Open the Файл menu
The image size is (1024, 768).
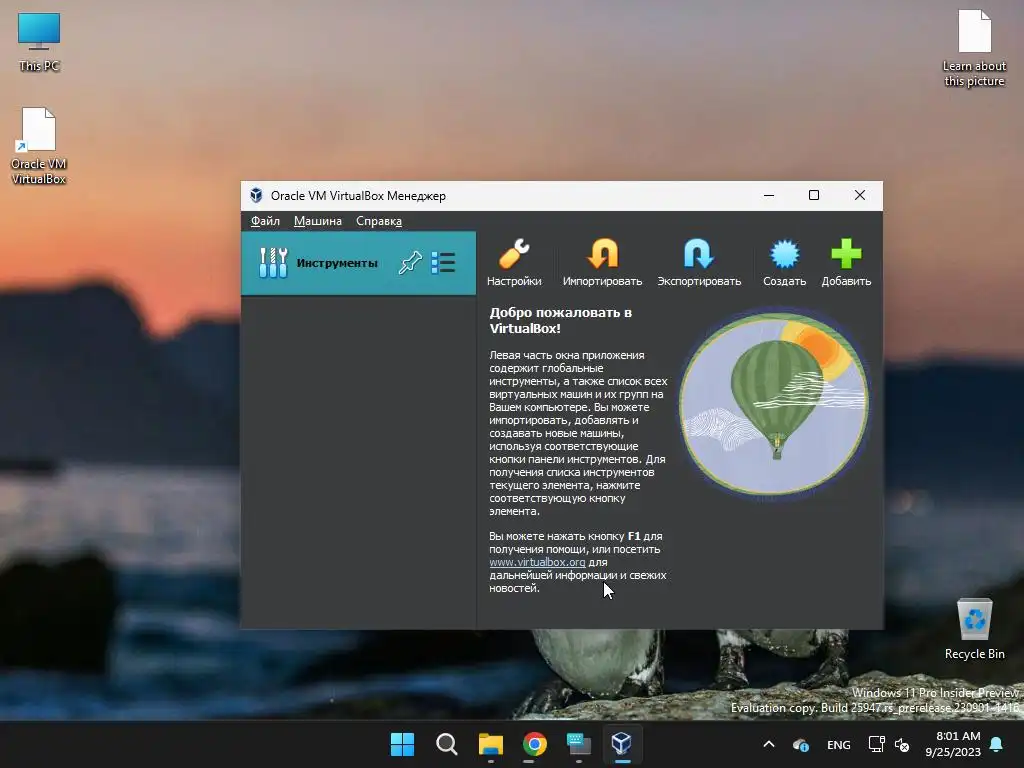point(265,221)
